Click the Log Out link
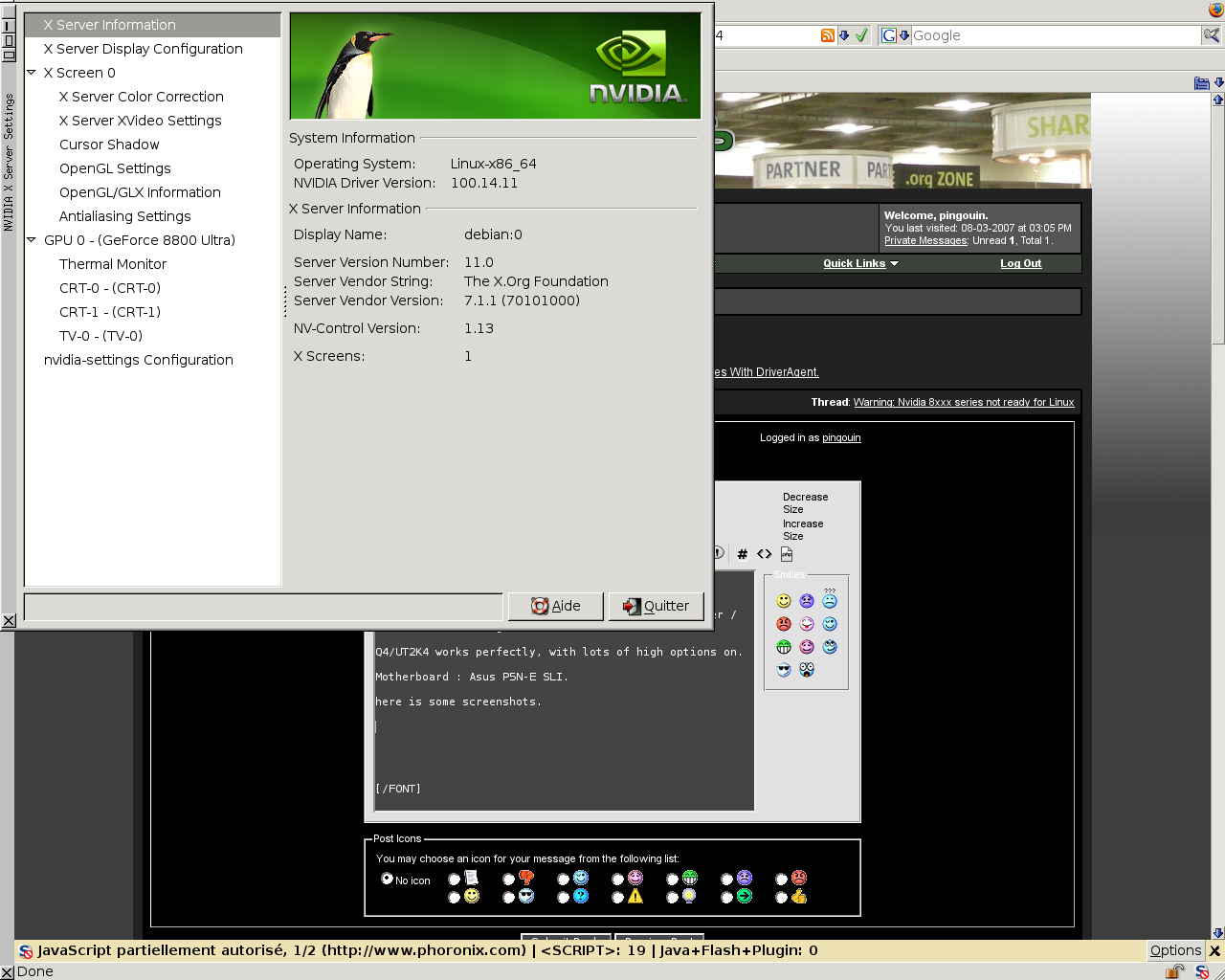This screenshot has height=980, width=1225. pyautogui.click(x=1020, y=263)
